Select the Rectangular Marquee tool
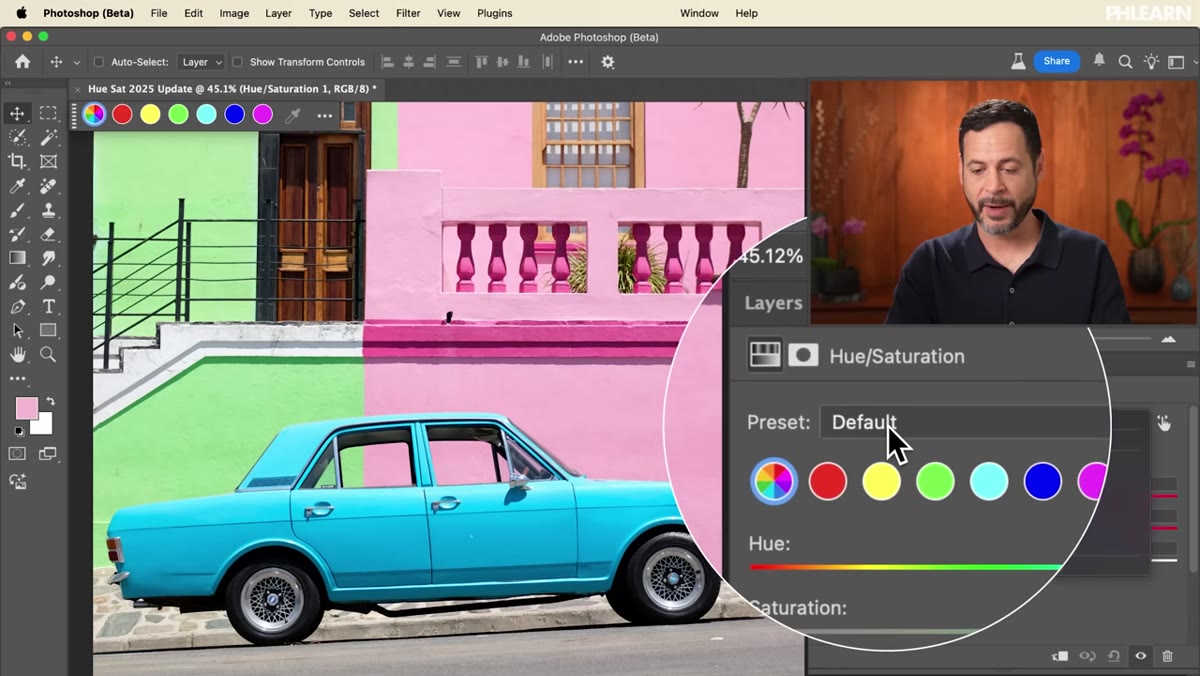Screen dimensions: 1200x676 click(x=48, y=113)
